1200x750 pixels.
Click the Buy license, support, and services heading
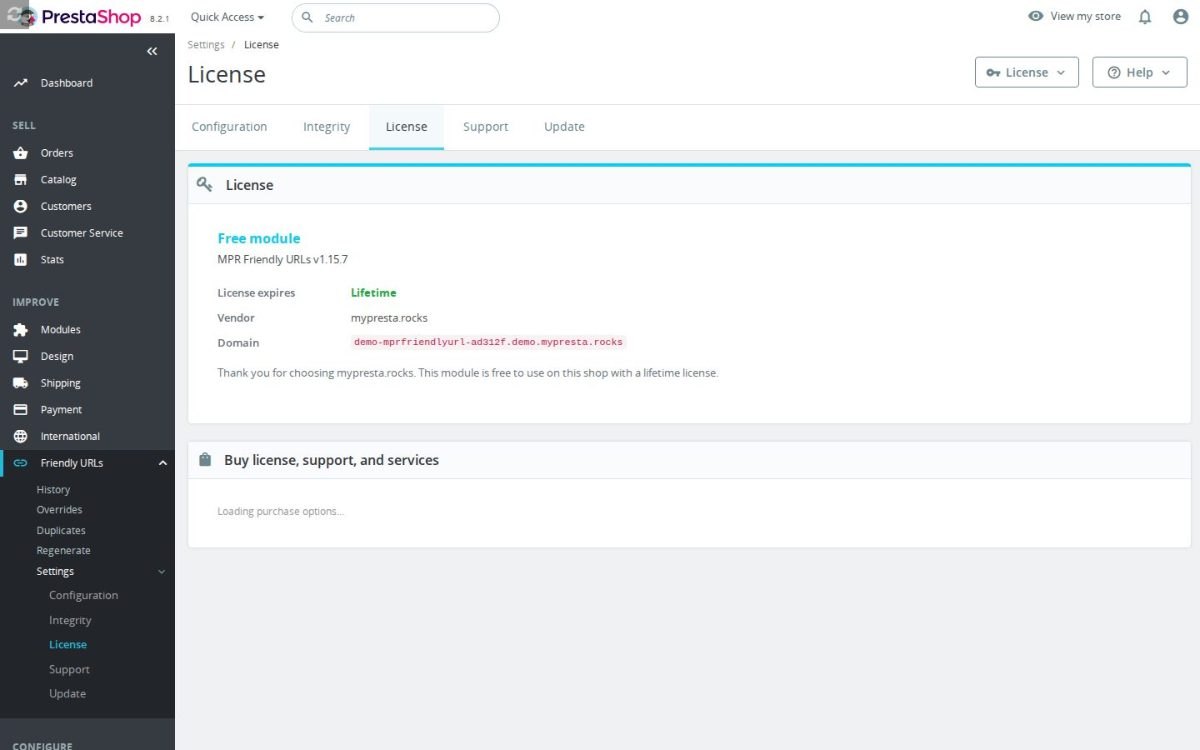pyautogui.click(x=331, y=460)
